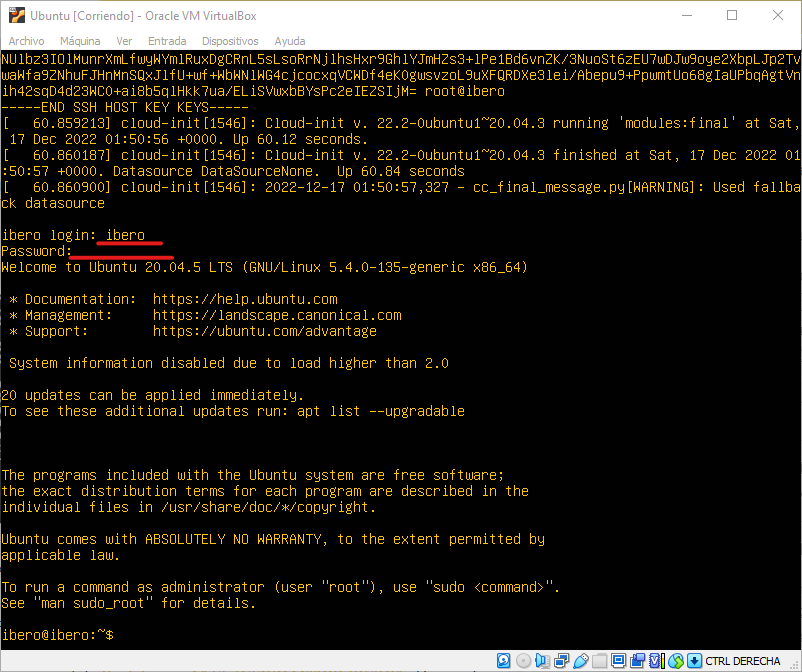This screenshot has height=672, width=802.
Task: Click 'See "man sudo_root" for details.' line
Action: (x=128, y=603)
